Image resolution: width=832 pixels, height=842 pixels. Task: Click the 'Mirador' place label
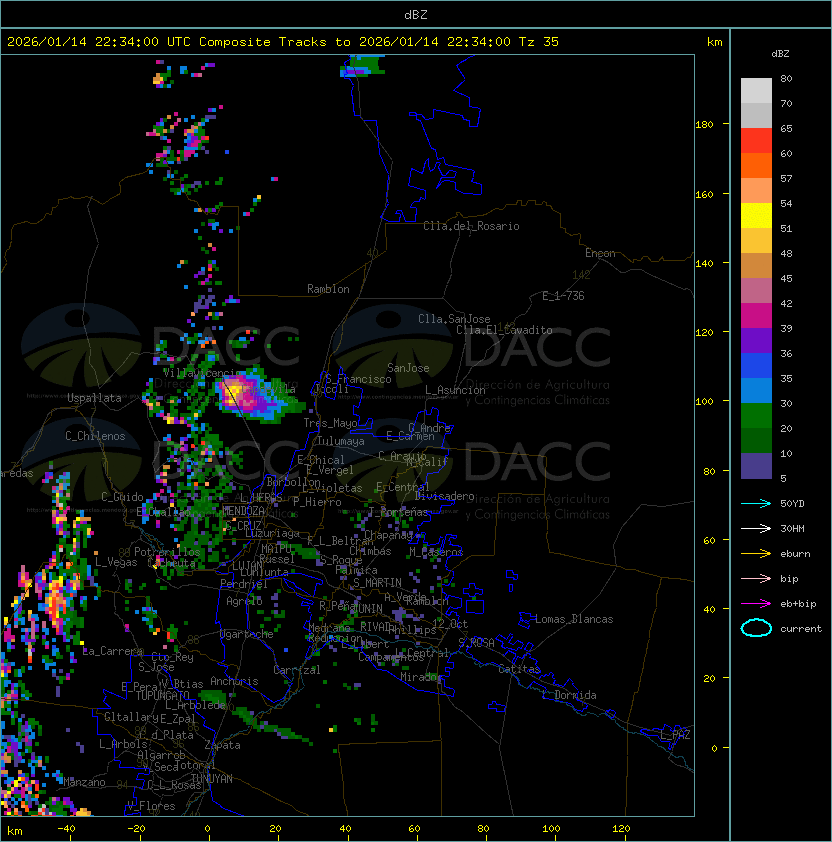pos(421,677)
